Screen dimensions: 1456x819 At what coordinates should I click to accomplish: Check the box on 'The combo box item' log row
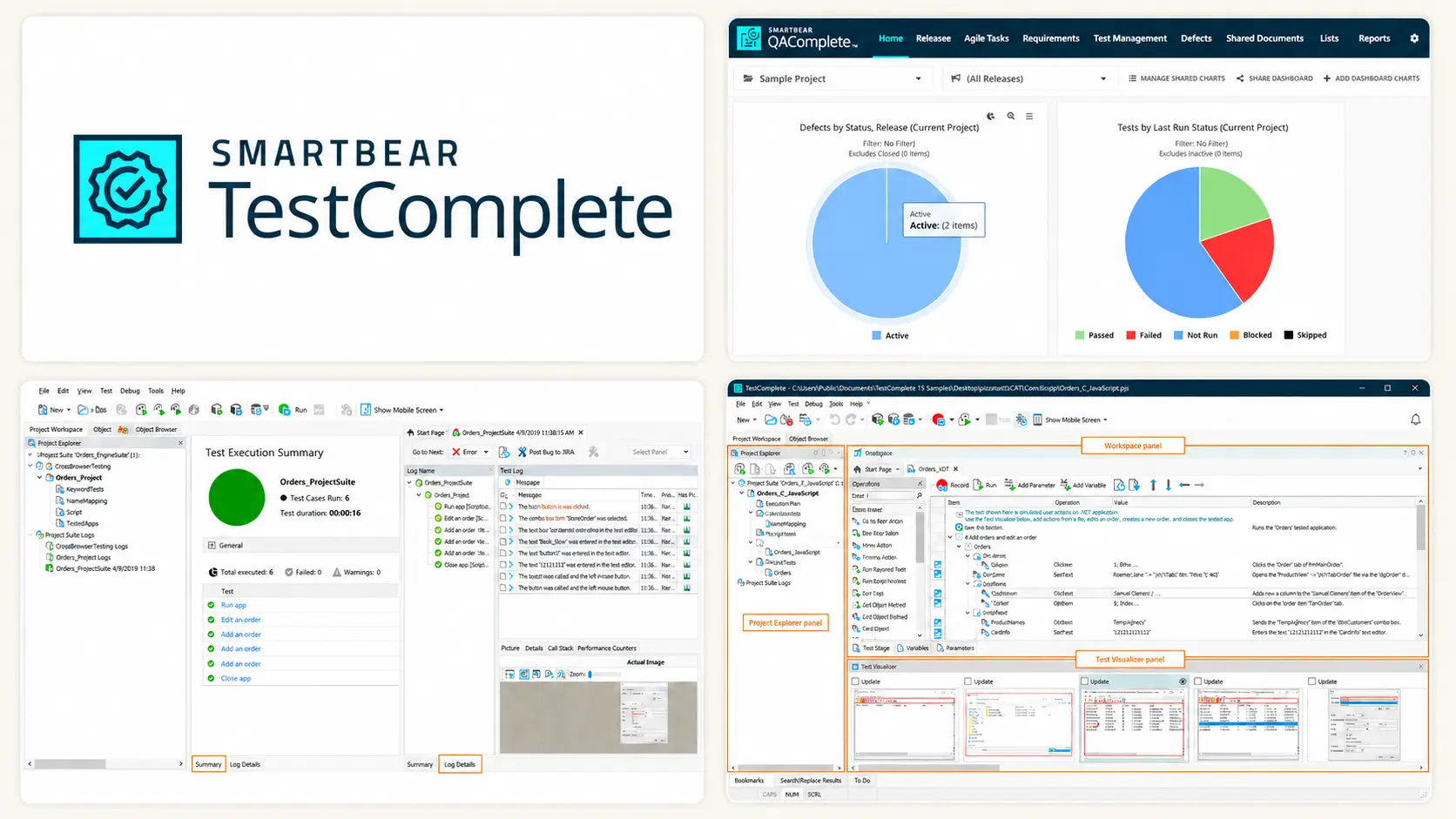(503, 518)
